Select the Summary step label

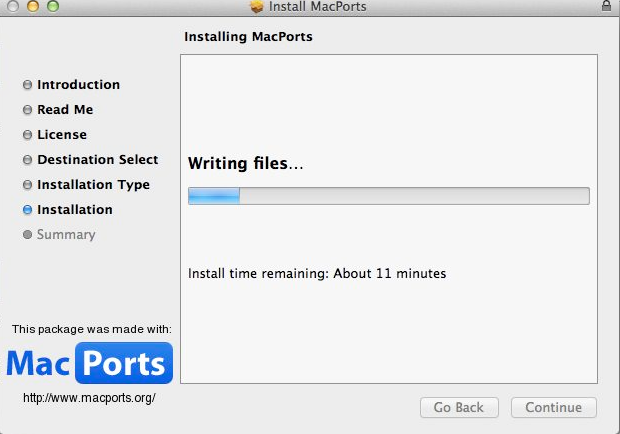tap(66, 235)
